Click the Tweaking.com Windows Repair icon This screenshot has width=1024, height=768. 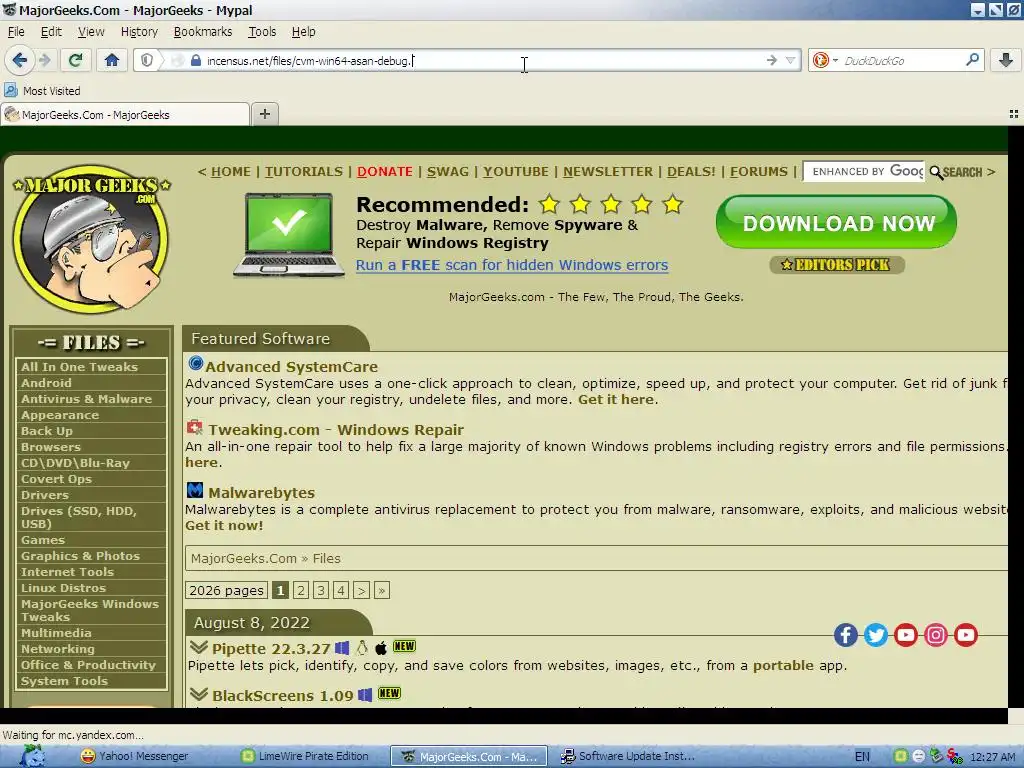pos(195,428)
